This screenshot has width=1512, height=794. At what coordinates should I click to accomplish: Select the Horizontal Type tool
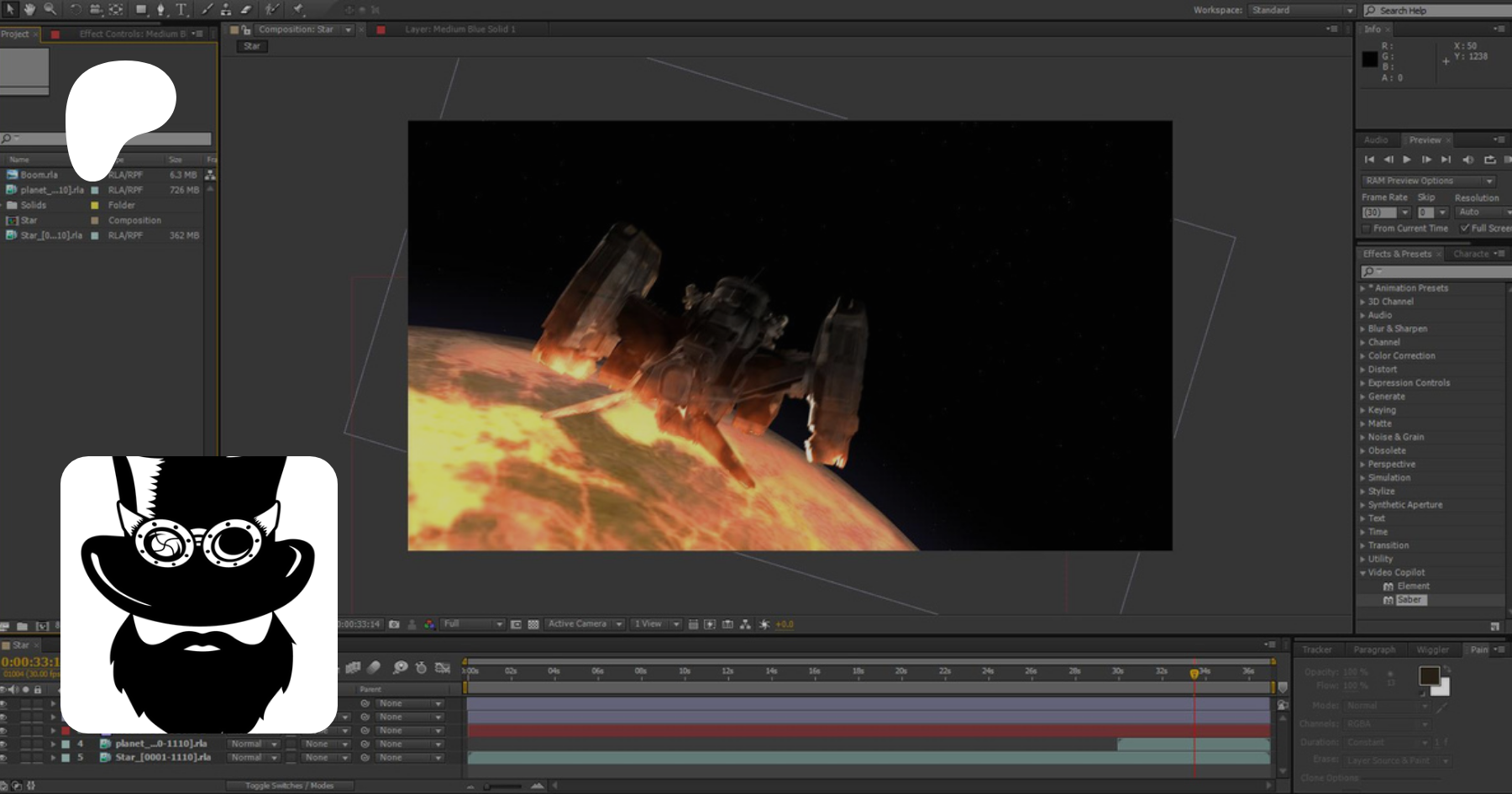[181, 9]
